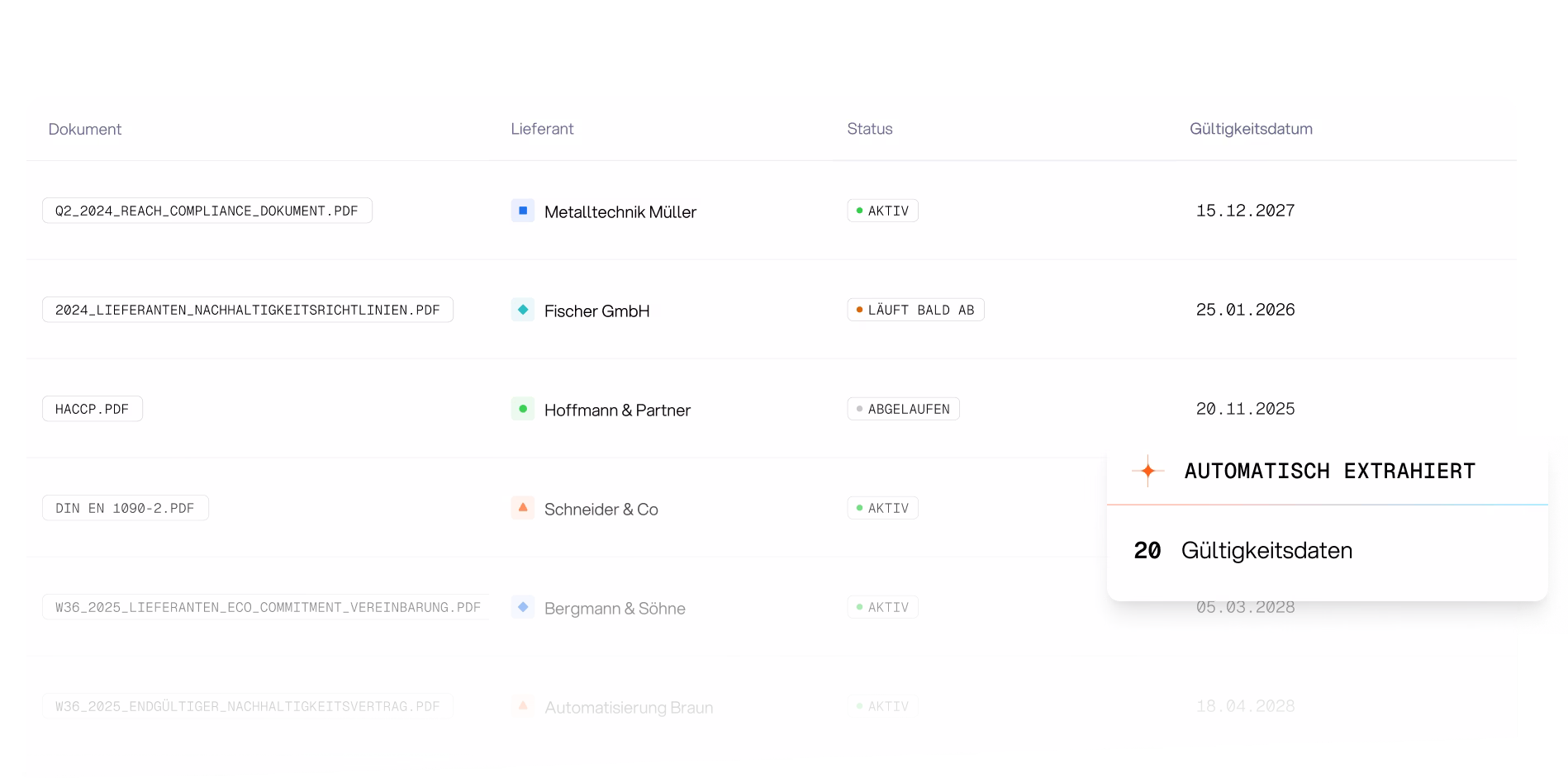
Task: Click the Status column header
Action: tap(870, 129)
